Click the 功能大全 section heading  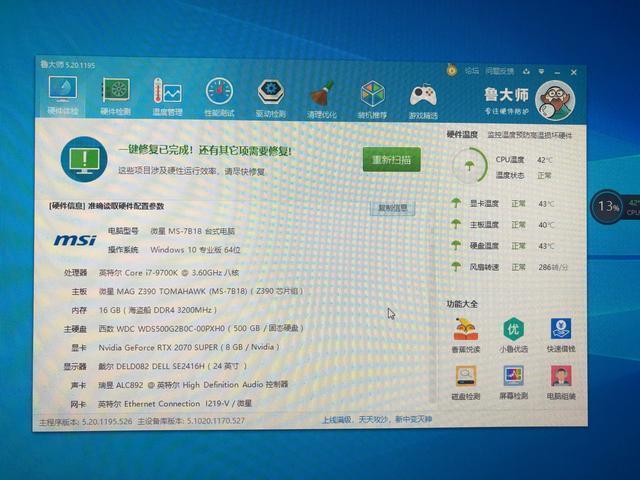point(462,304)
